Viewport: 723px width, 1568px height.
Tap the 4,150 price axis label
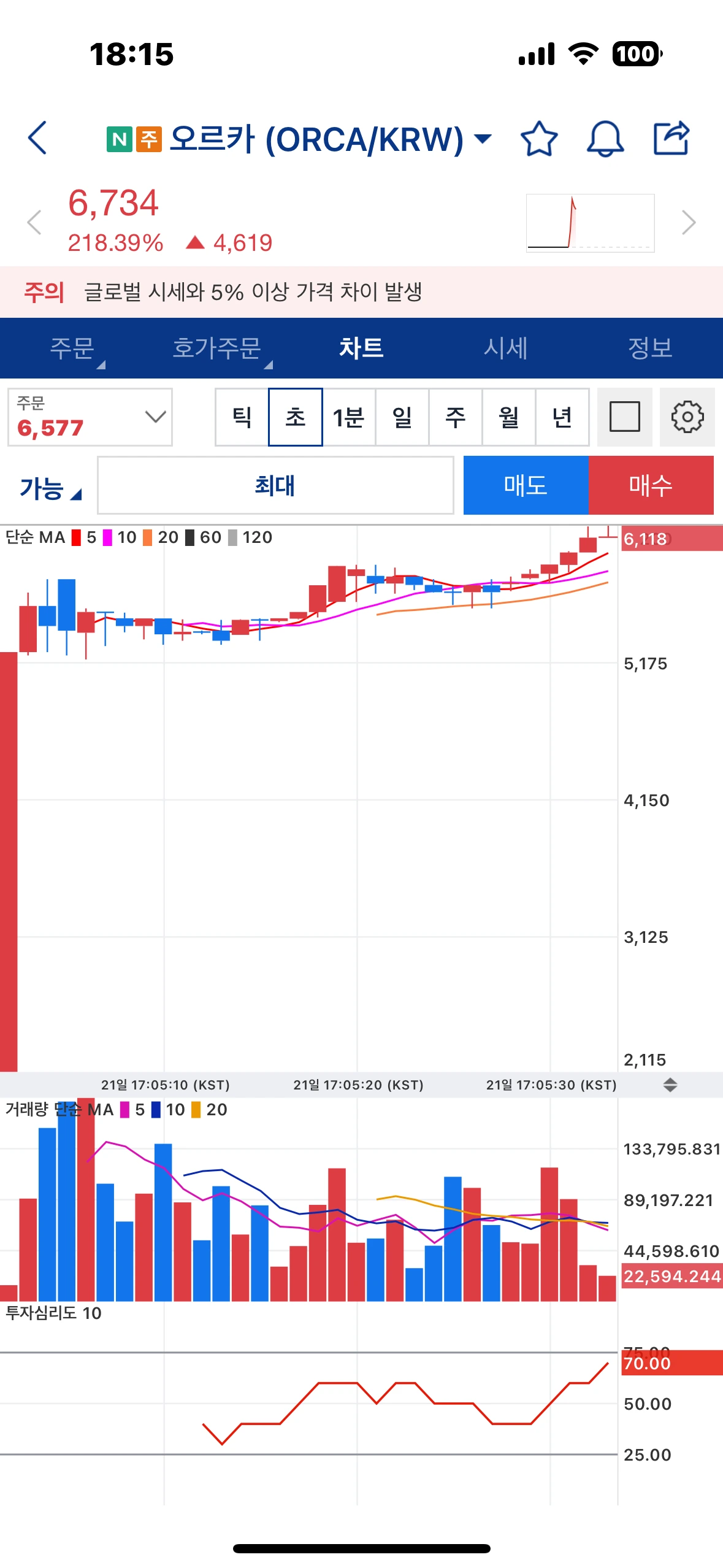[646, 801]
